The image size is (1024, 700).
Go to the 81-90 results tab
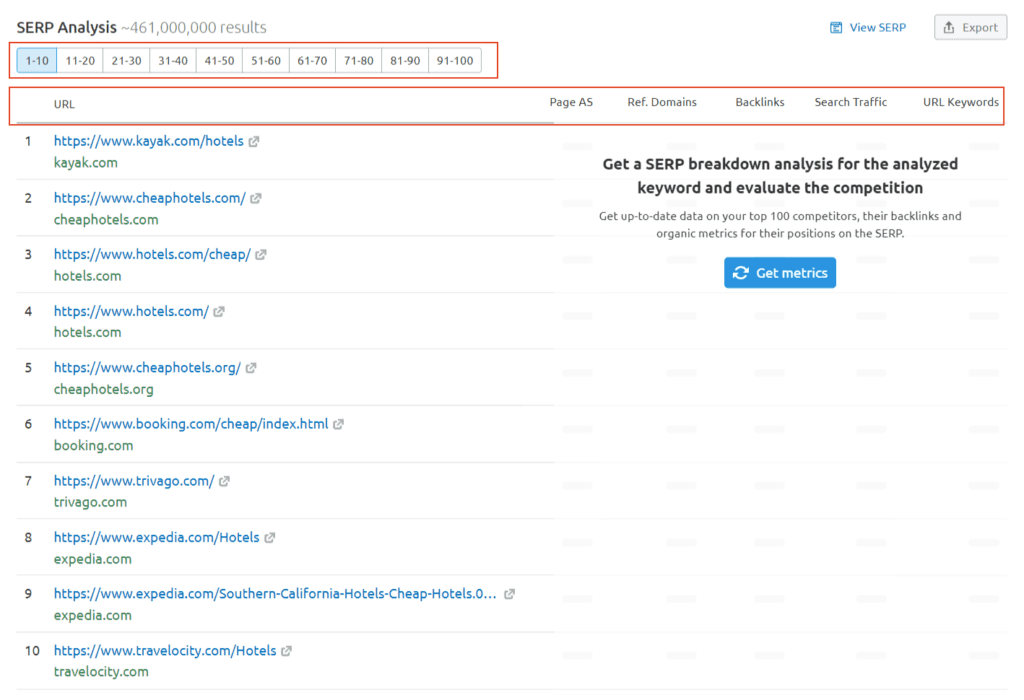(x=405, y=61)
